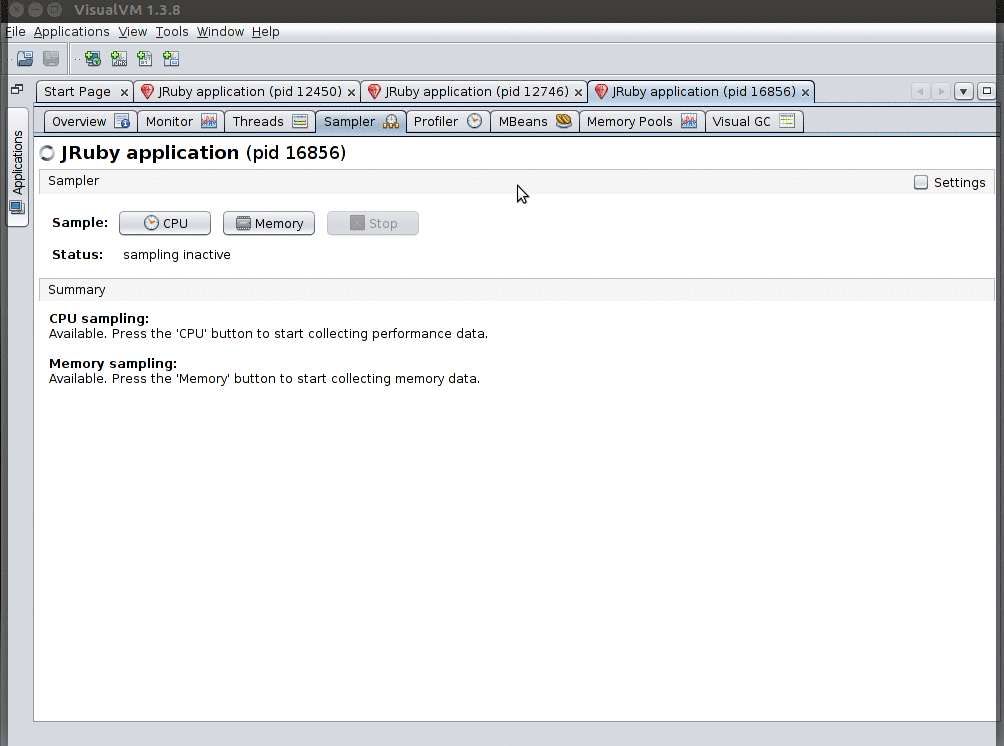Viewport: 1004px width, 746px height.
Task: Select the Sampler tab
Action: [360, 121]
